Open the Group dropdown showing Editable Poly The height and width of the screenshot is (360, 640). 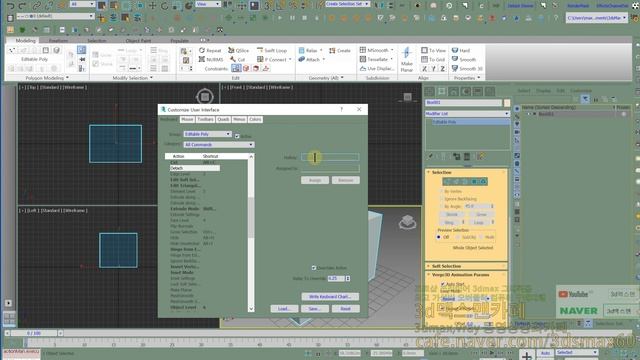tap(207, 134)
